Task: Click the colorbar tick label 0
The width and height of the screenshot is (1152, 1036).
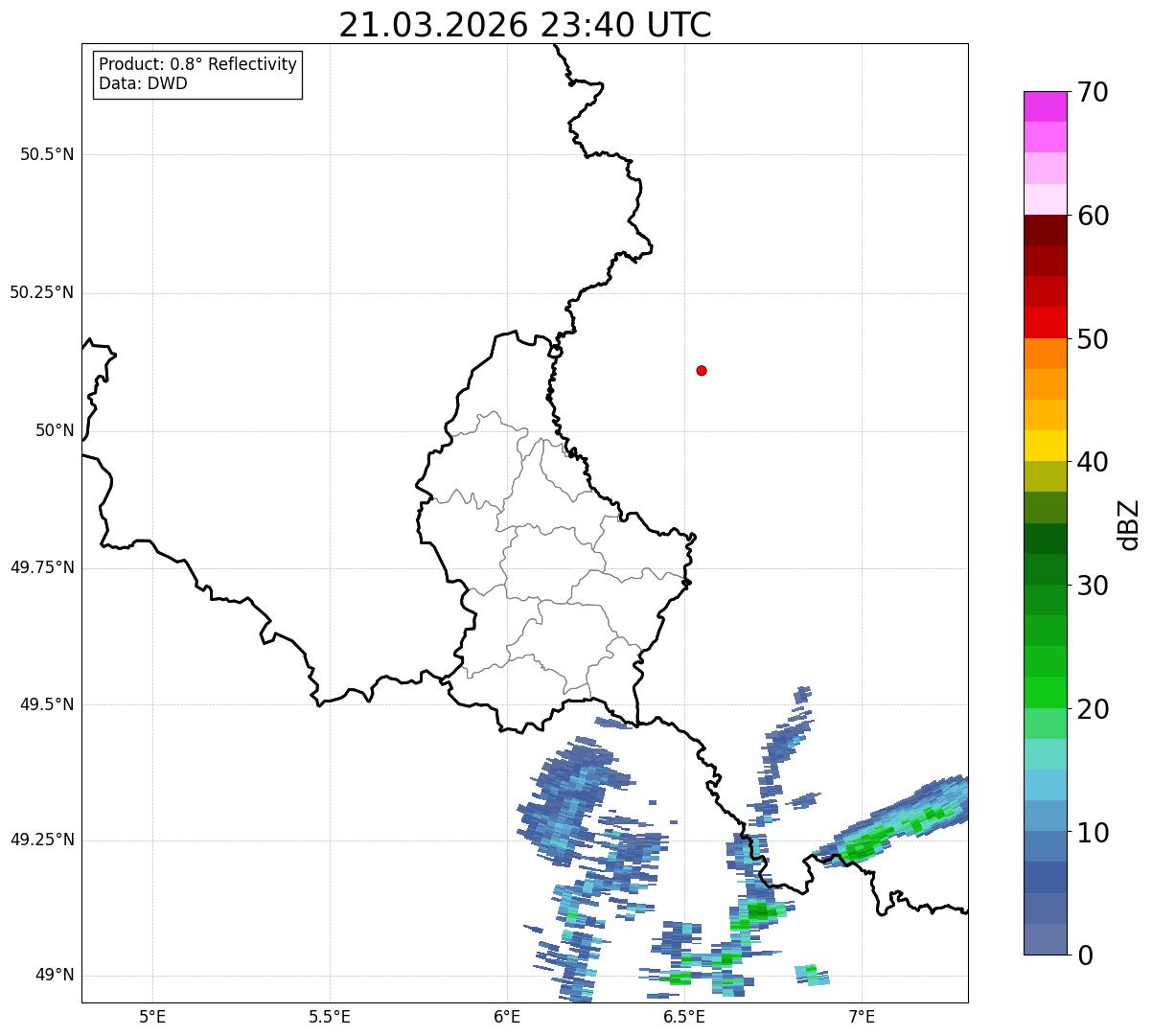Action: click(1085, 955)
